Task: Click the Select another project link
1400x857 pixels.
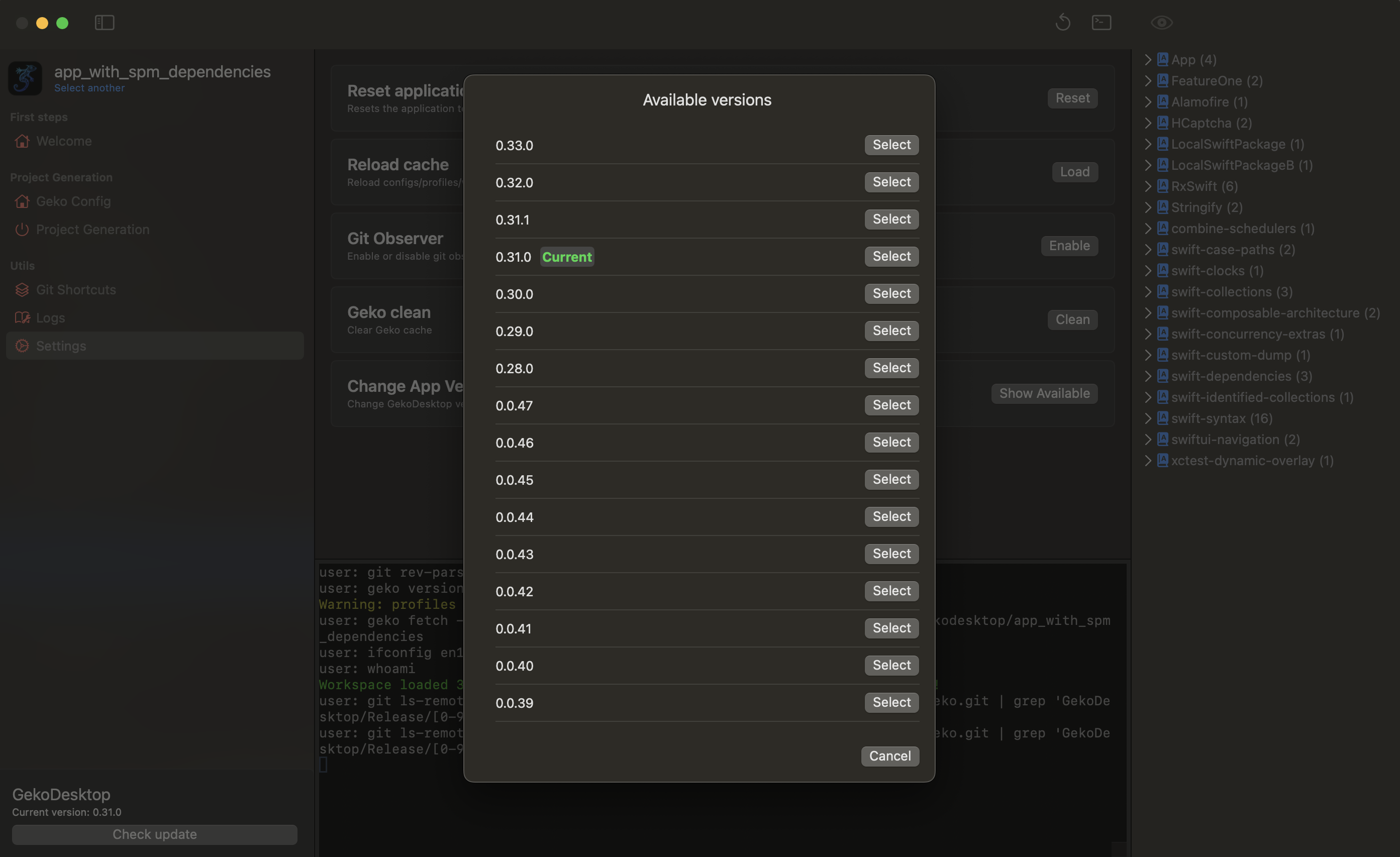Action: coord(89,88)
